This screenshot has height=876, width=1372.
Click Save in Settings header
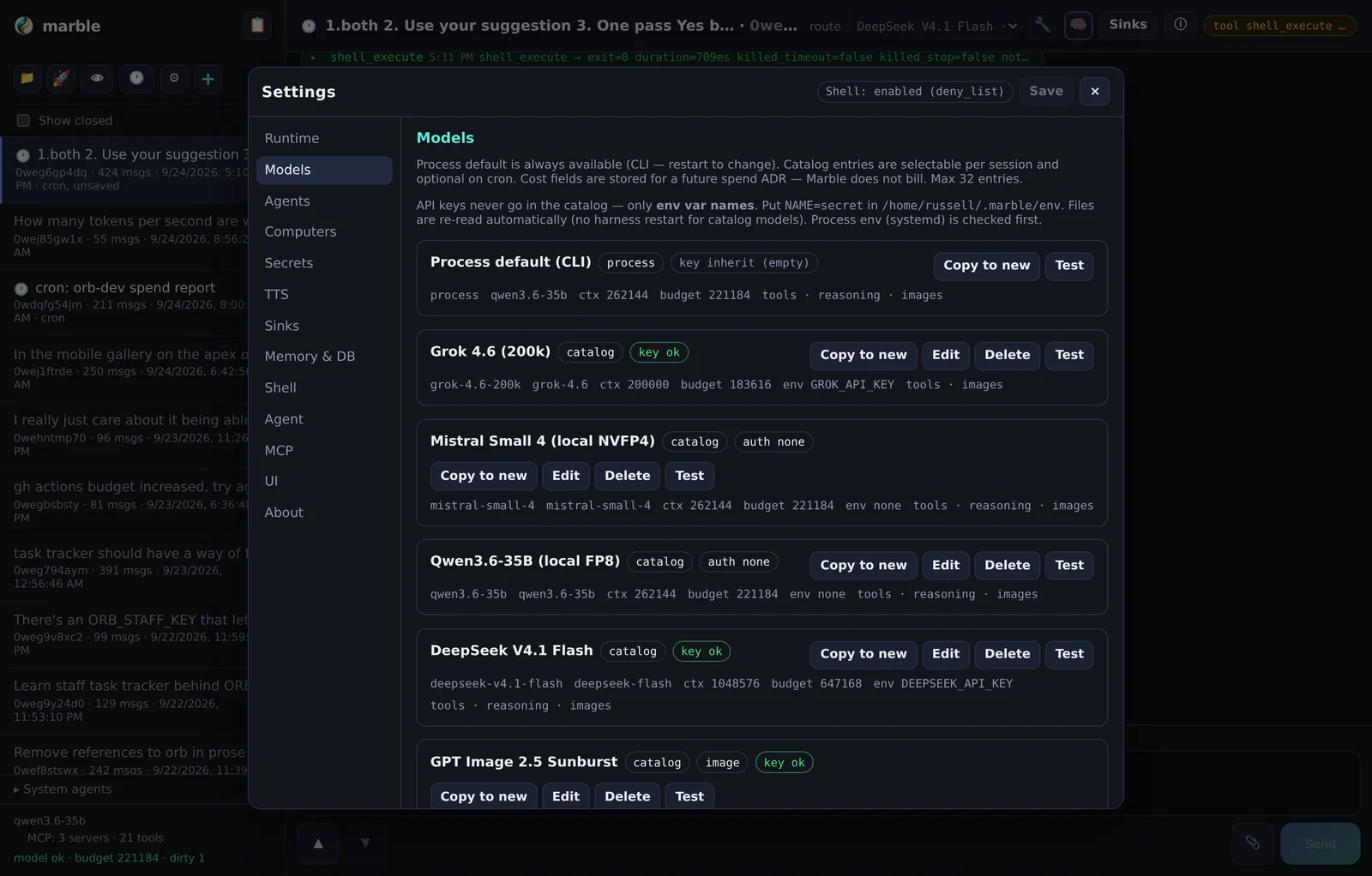point(1045,92)
